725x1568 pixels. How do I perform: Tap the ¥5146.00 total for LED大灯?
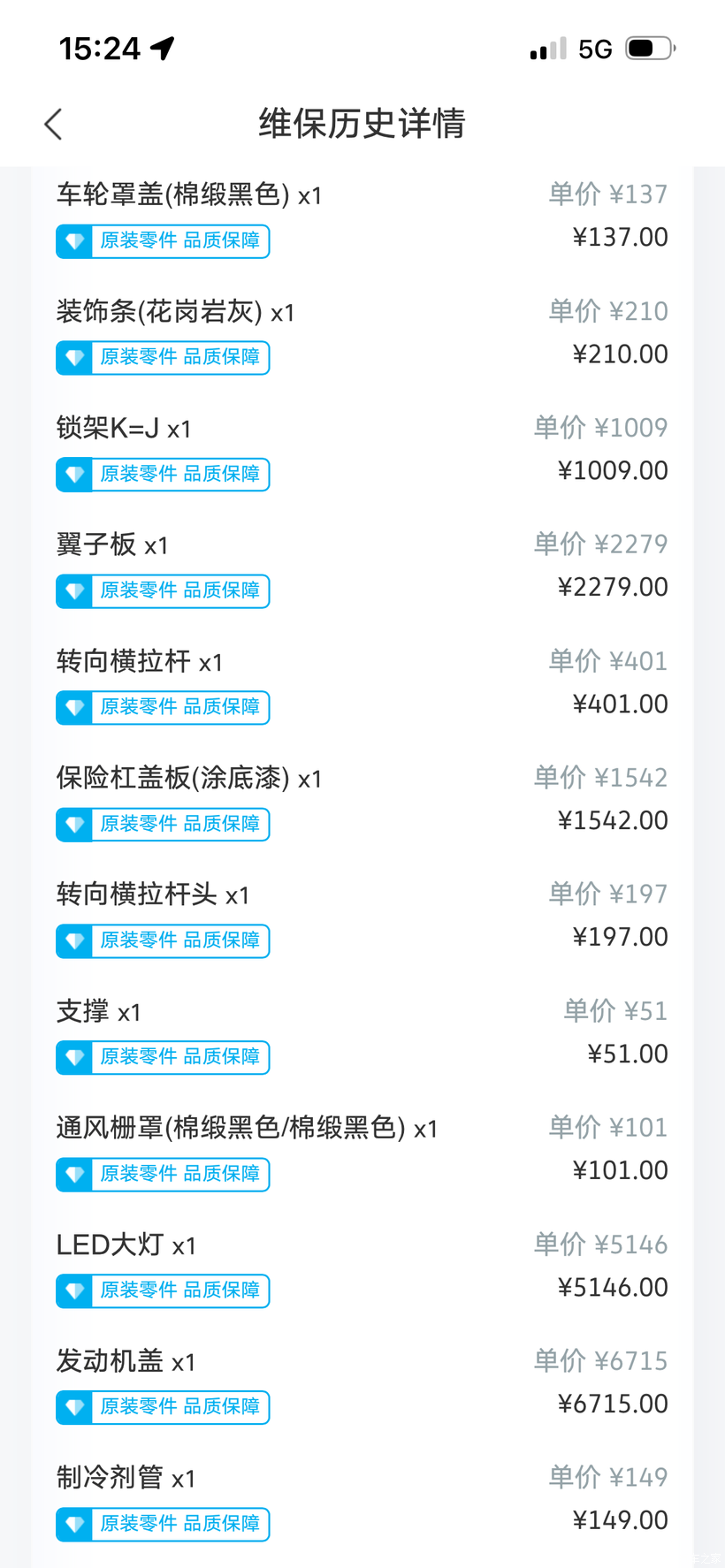[x=613, y=1287]
